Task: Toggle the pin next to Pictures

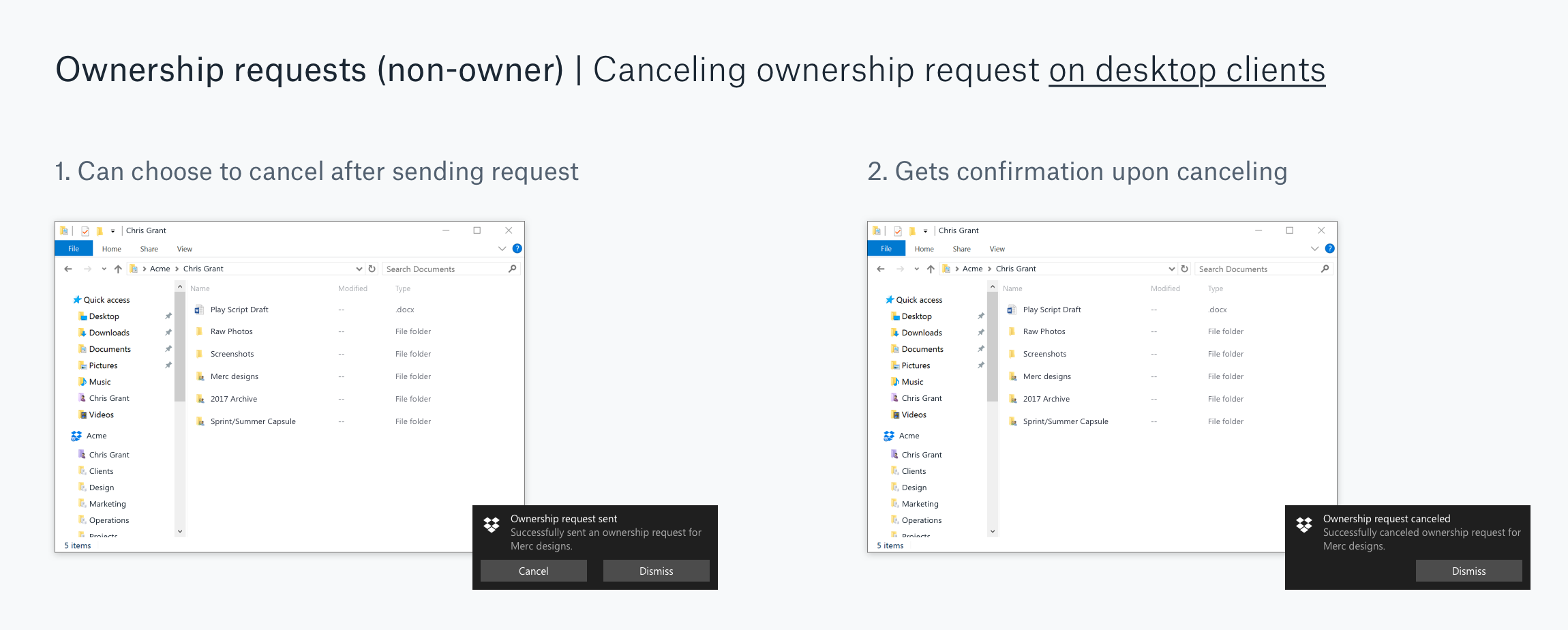Action: (x=168, y=365)
